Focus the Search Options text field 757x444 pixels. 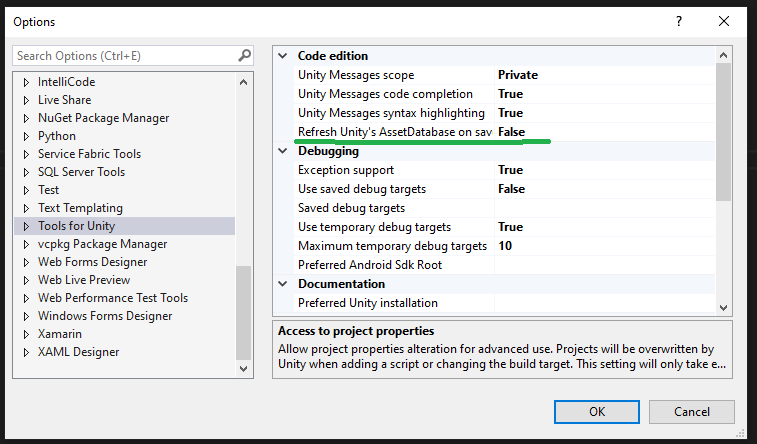tap(125, 56)
